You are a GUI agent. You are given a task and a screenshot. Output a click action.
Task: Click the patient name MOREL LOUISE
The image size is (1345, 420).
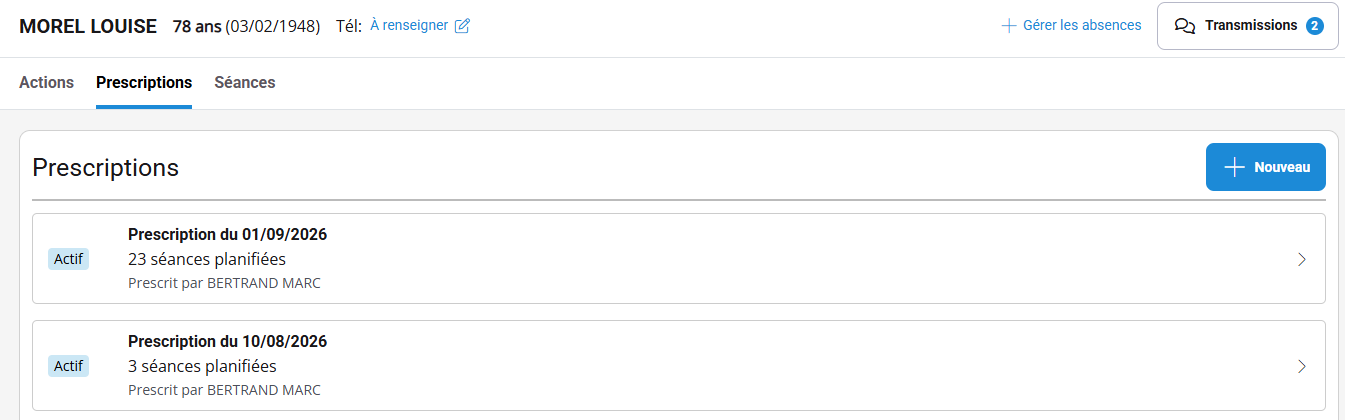point(88,26)
